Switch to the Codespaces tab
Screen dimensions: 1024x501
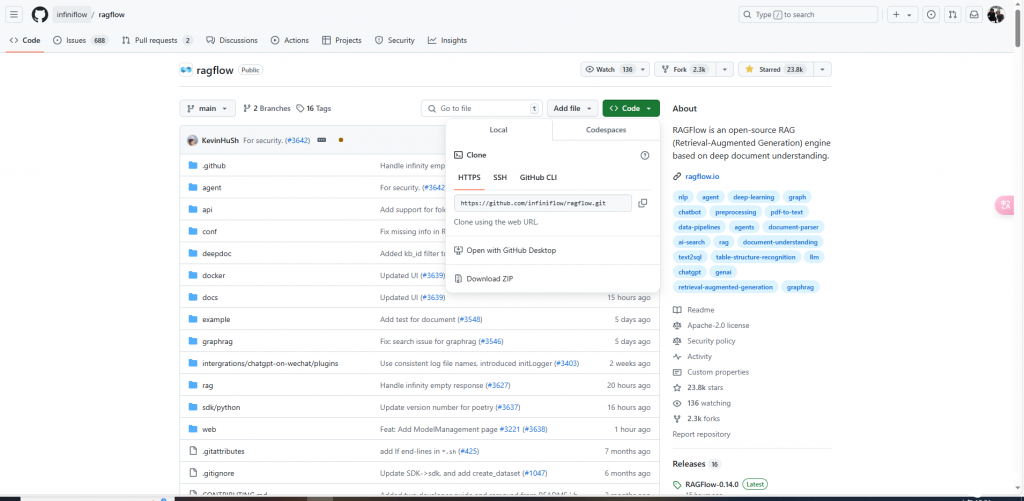tap(606, 130)
